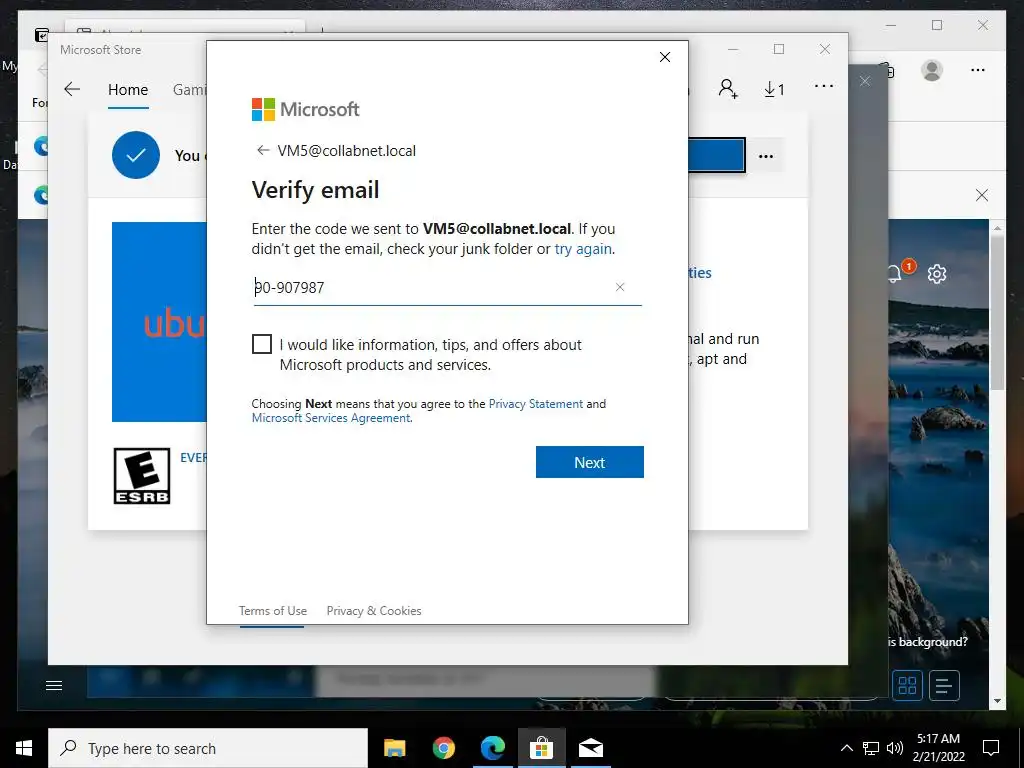Click the Ubuntu app thumbnail in Store
This screenshot has width=1024, height=768.
pos(159,322)
